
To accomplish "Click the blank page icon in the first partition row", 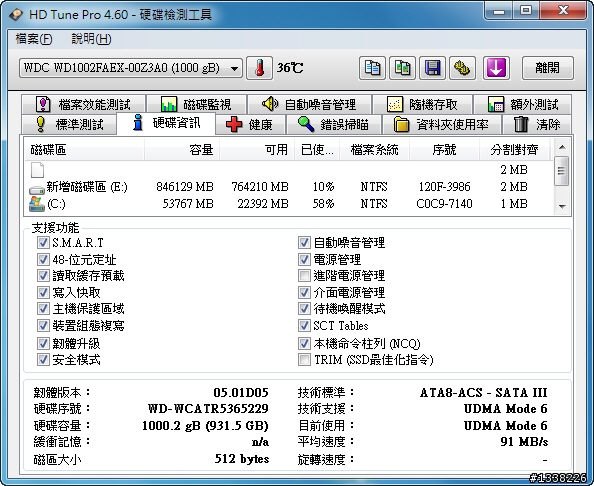I will point(37,170).
